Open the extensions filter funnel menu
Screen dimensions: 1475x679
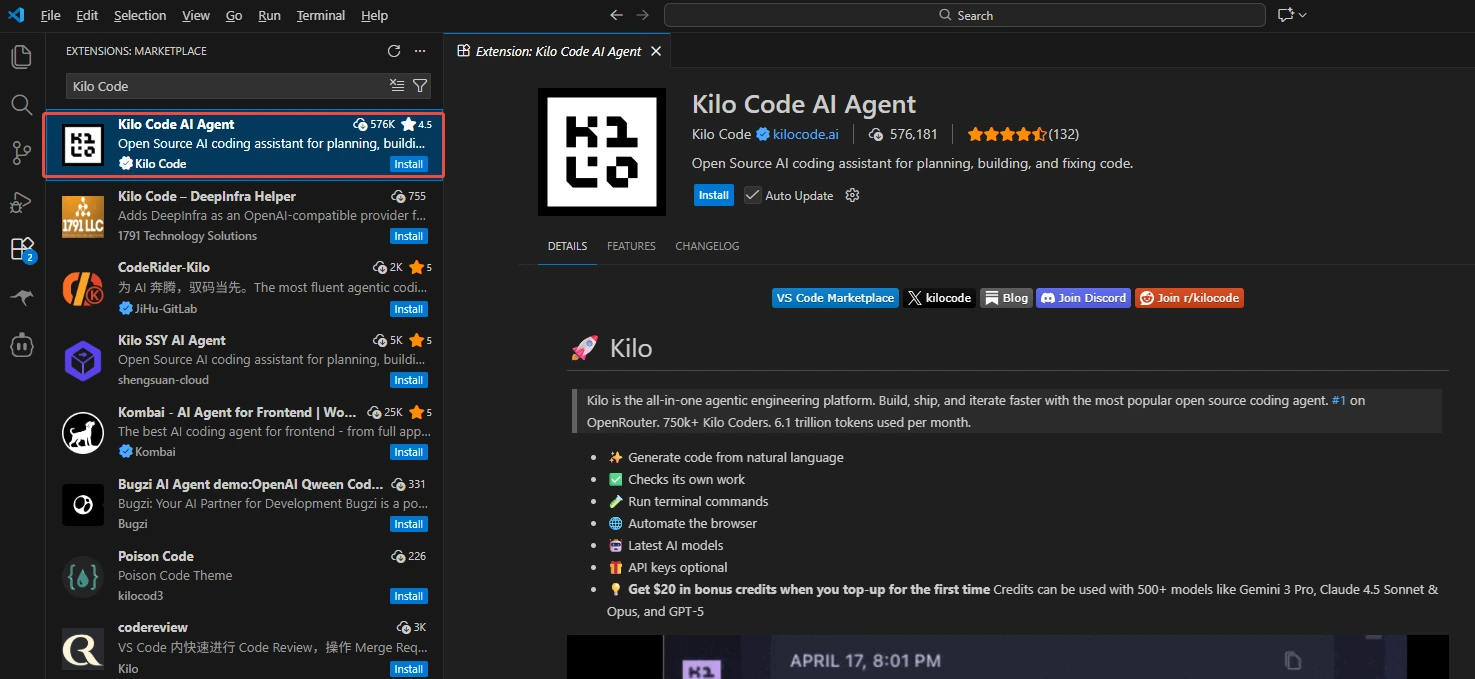pos(420,86)
